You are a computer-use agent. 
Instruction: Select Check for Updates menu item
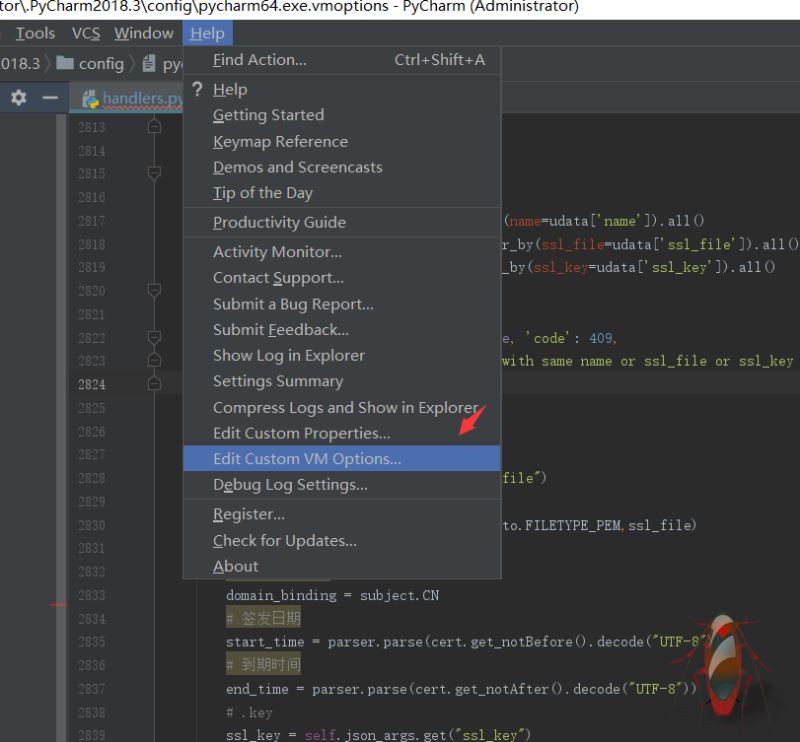(x=284, y=540)
